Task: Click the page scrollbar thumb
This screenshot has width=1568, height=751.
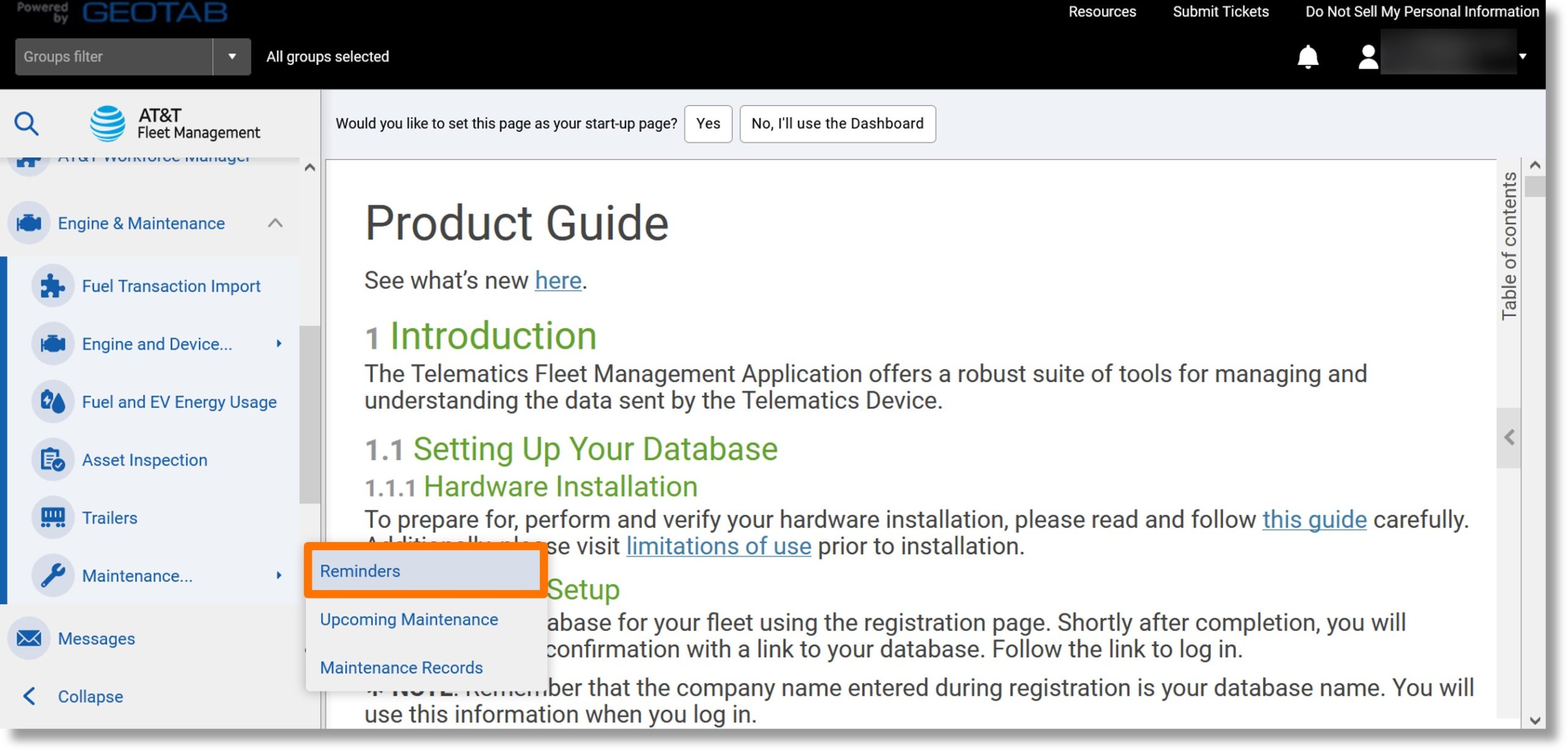Action: click(x=1535, y=186)
